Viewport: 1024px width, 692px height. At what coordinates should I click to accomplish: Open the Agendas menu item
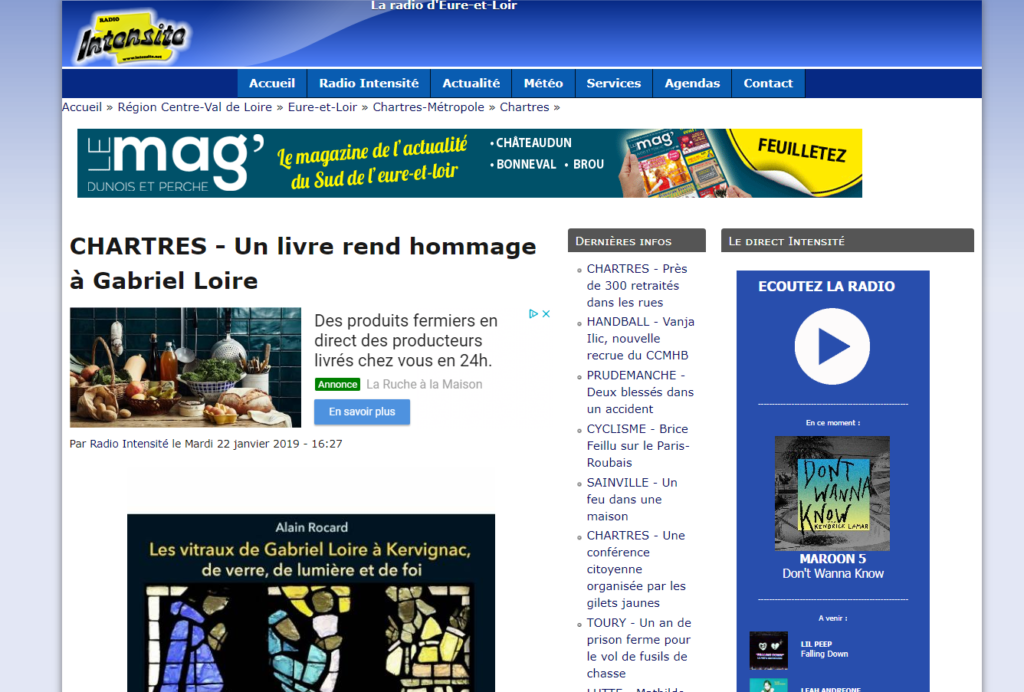click(692, 84)
